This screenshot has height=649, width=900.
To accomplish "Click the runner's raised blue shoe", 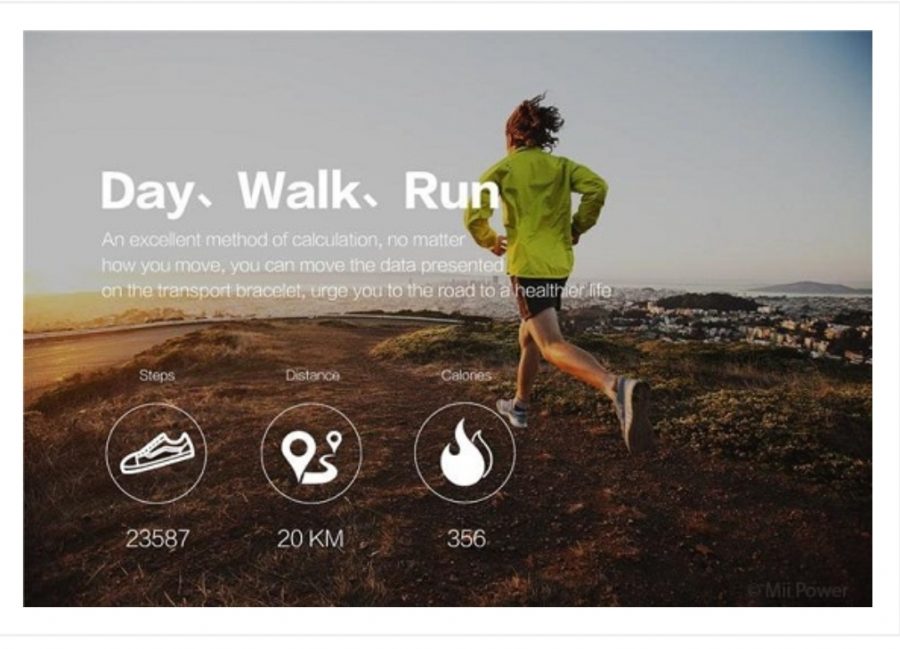I will (x=633, y=411).
